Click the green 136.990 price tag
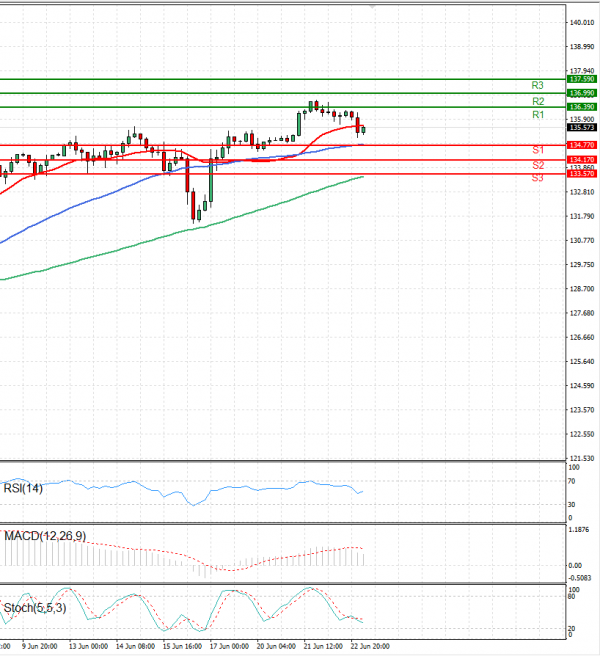 pyautogui.click(x=582, y=93)
